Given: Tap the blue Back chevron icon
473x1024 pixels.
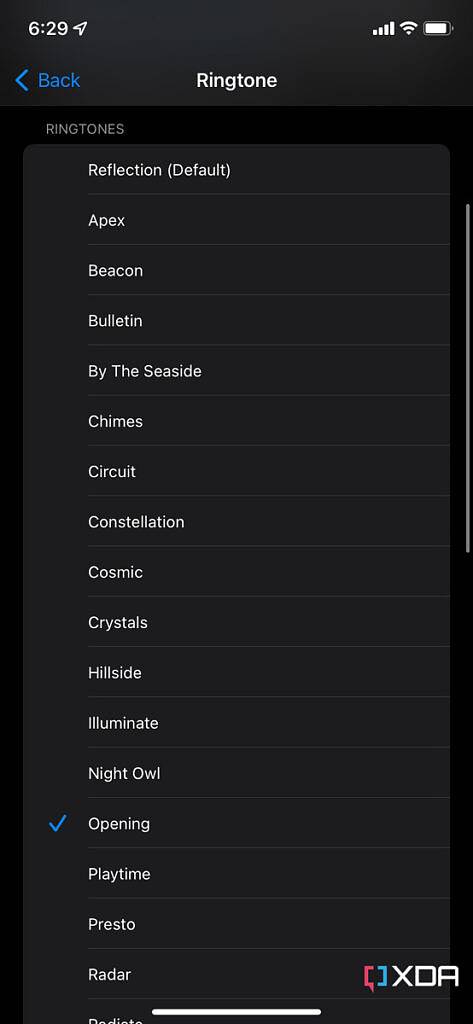Looking at the screenshot, I should pos(22,80).
